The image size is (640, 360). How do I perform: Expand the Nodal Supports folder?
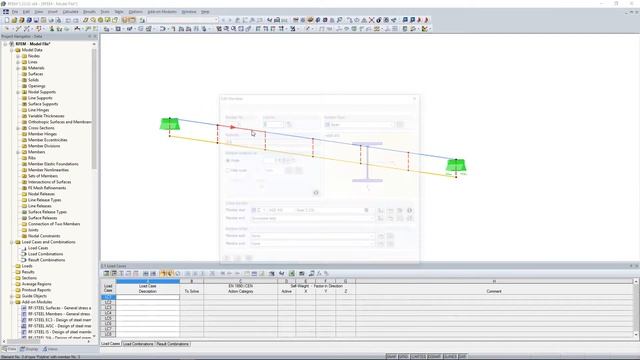[x=18, y=92]
